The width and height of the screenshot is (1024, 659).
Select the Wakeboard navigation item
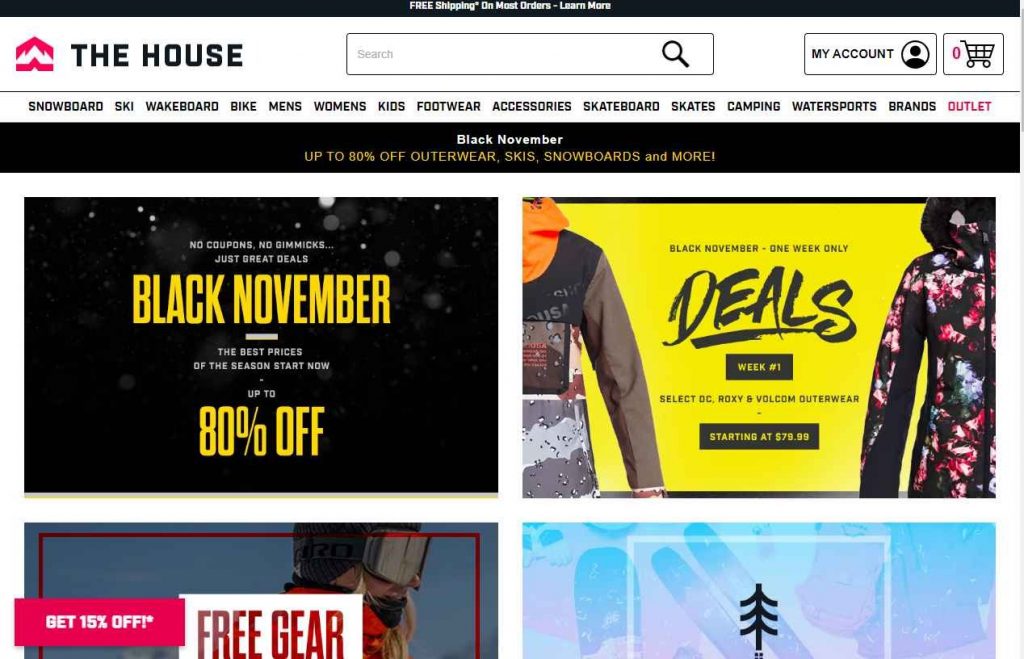(182, 106)
